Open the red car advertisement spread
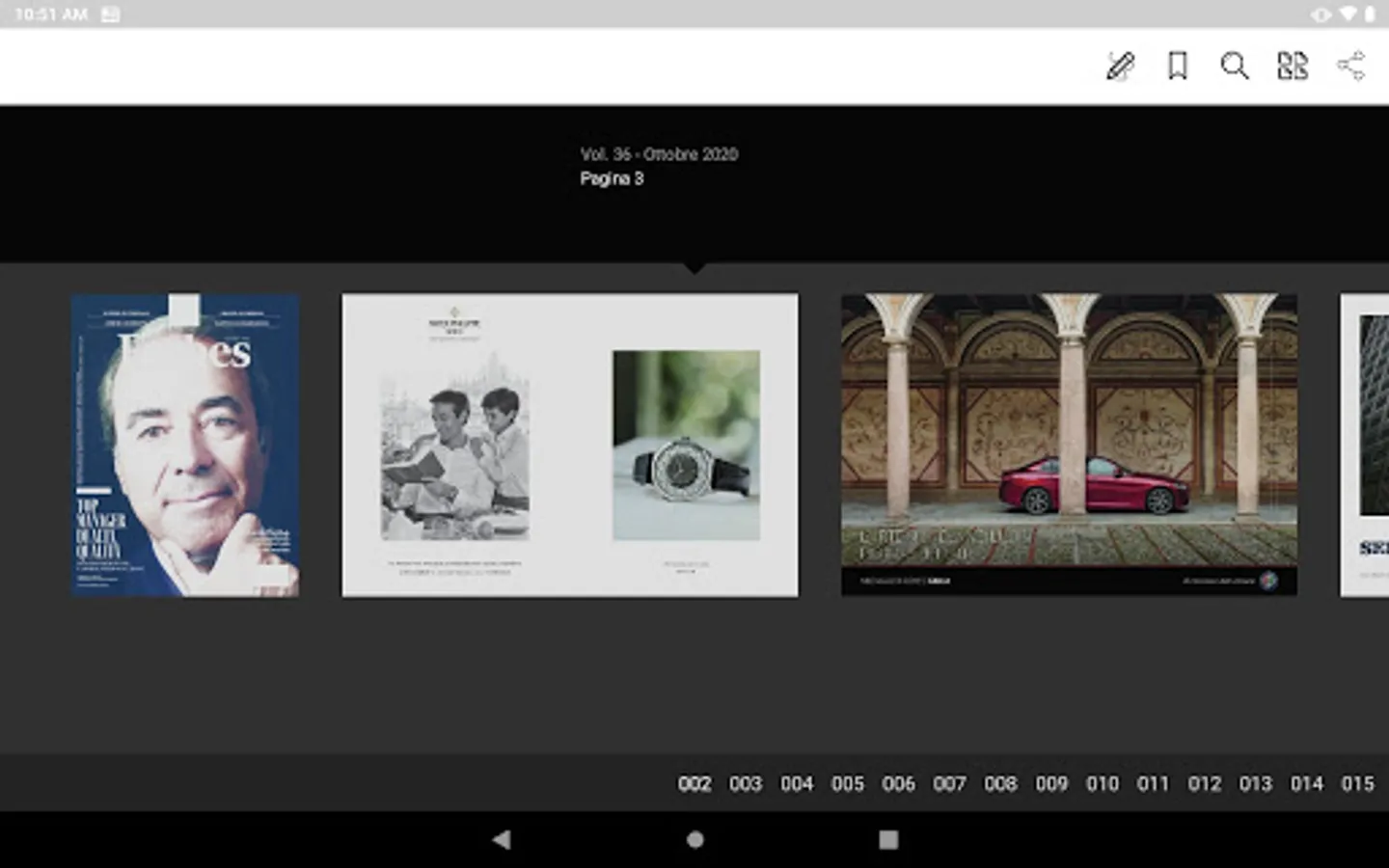 tap(1069, 446)
